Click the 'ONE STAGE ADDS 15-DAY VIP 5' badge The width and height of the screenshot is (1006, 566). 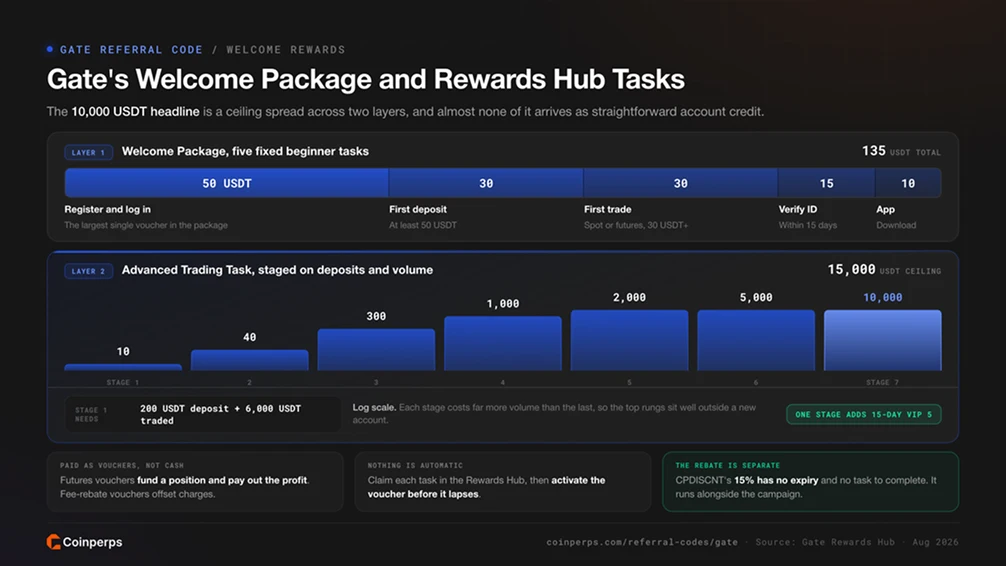(864, 415)
